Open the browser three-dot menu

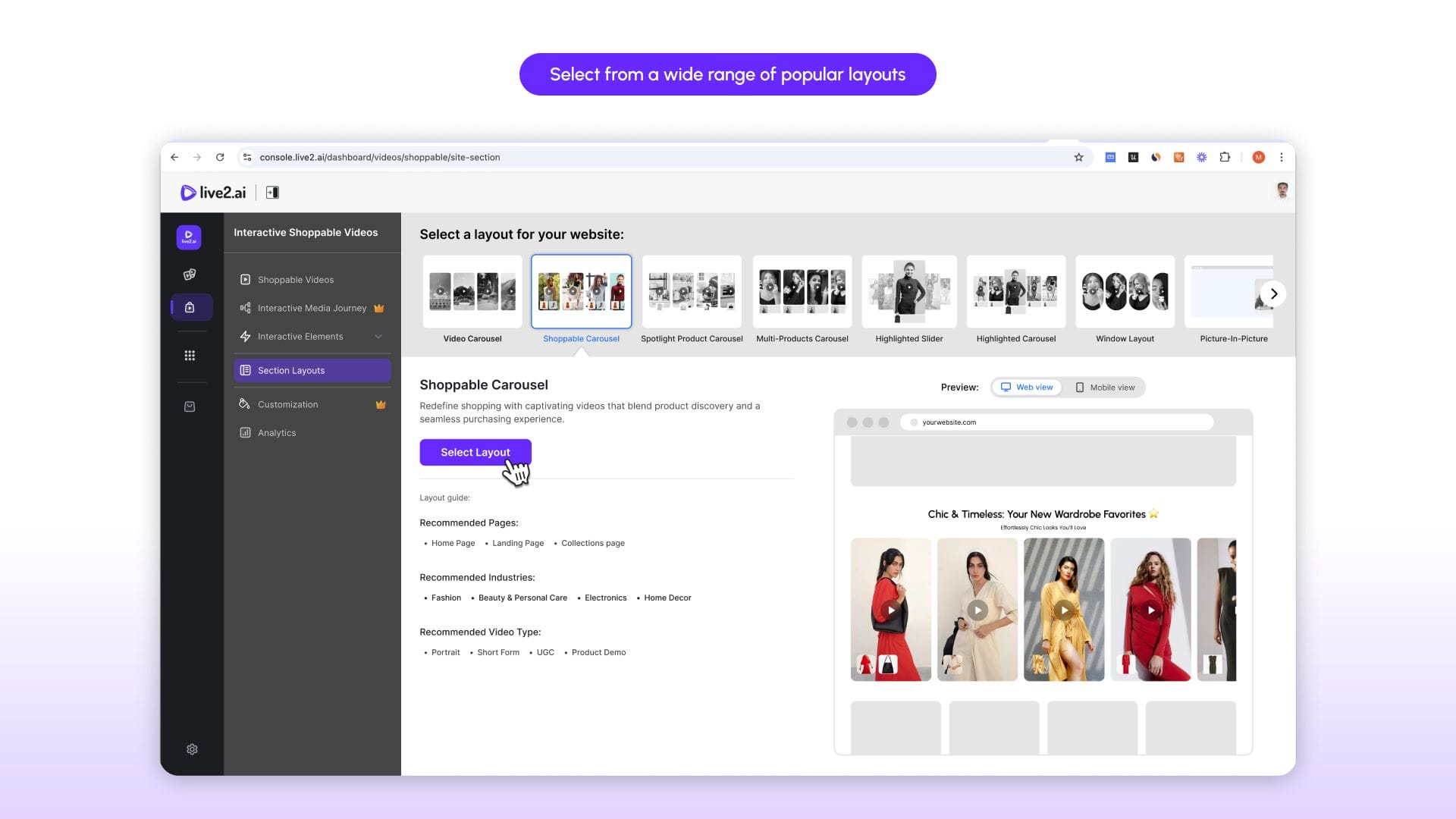click(x=1282, y=157)
